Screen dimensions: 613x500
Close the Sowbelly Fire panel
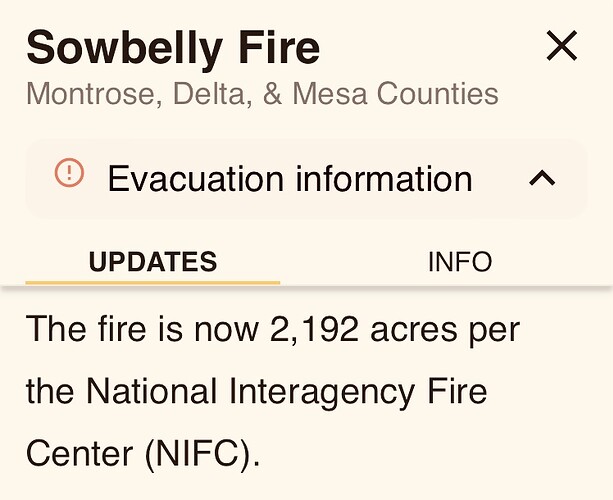(562, 45)
